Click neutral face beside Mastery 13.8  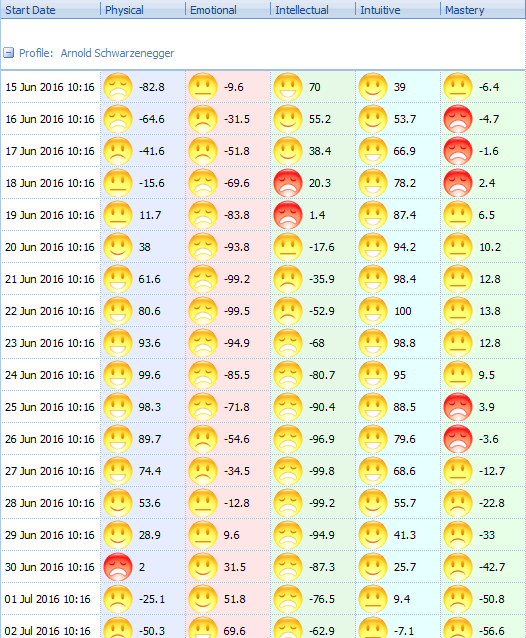coord(458,311)
